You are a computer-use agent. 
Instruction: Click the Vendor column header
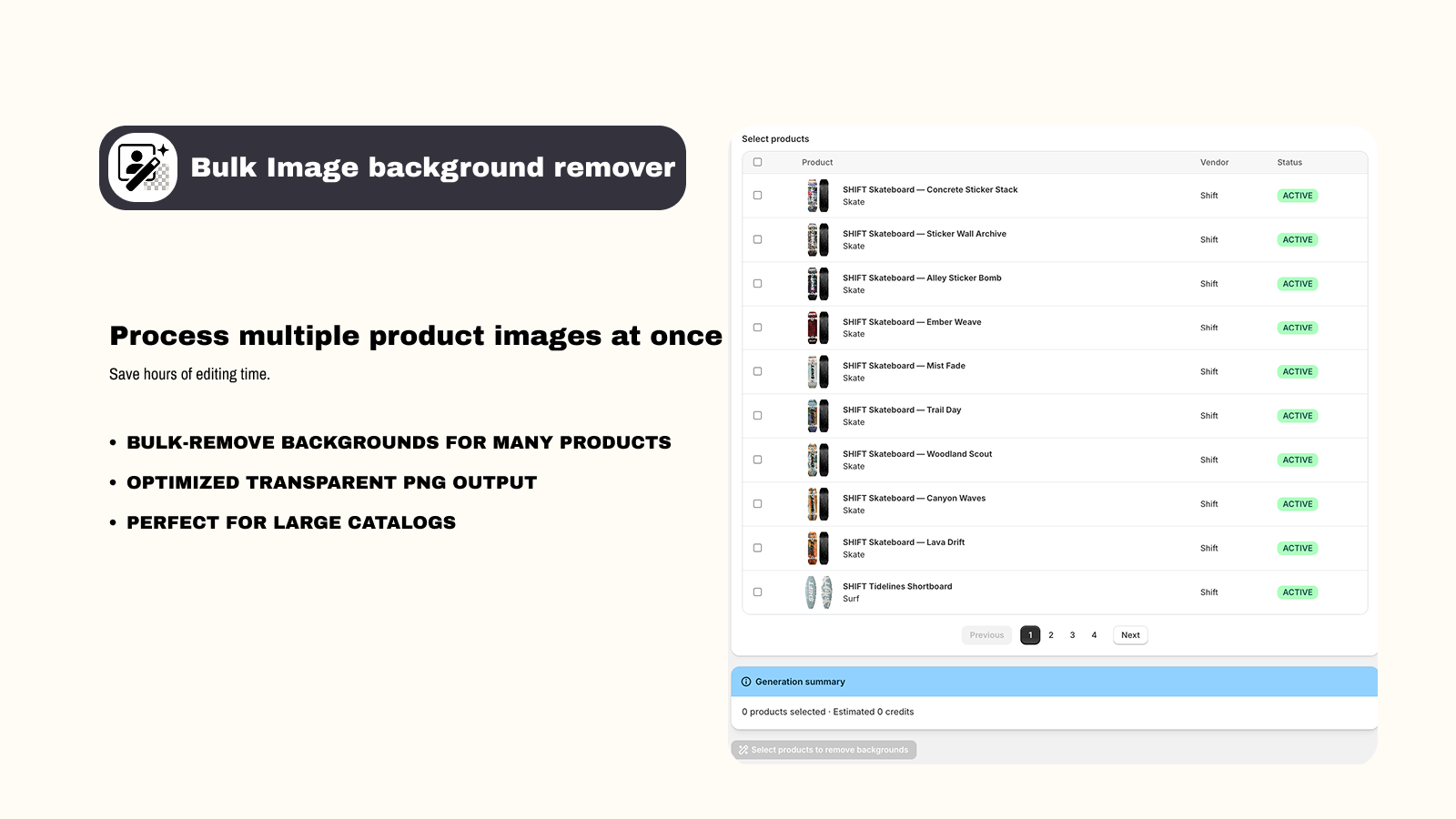pyautogui.click(x=1215, y=162)
